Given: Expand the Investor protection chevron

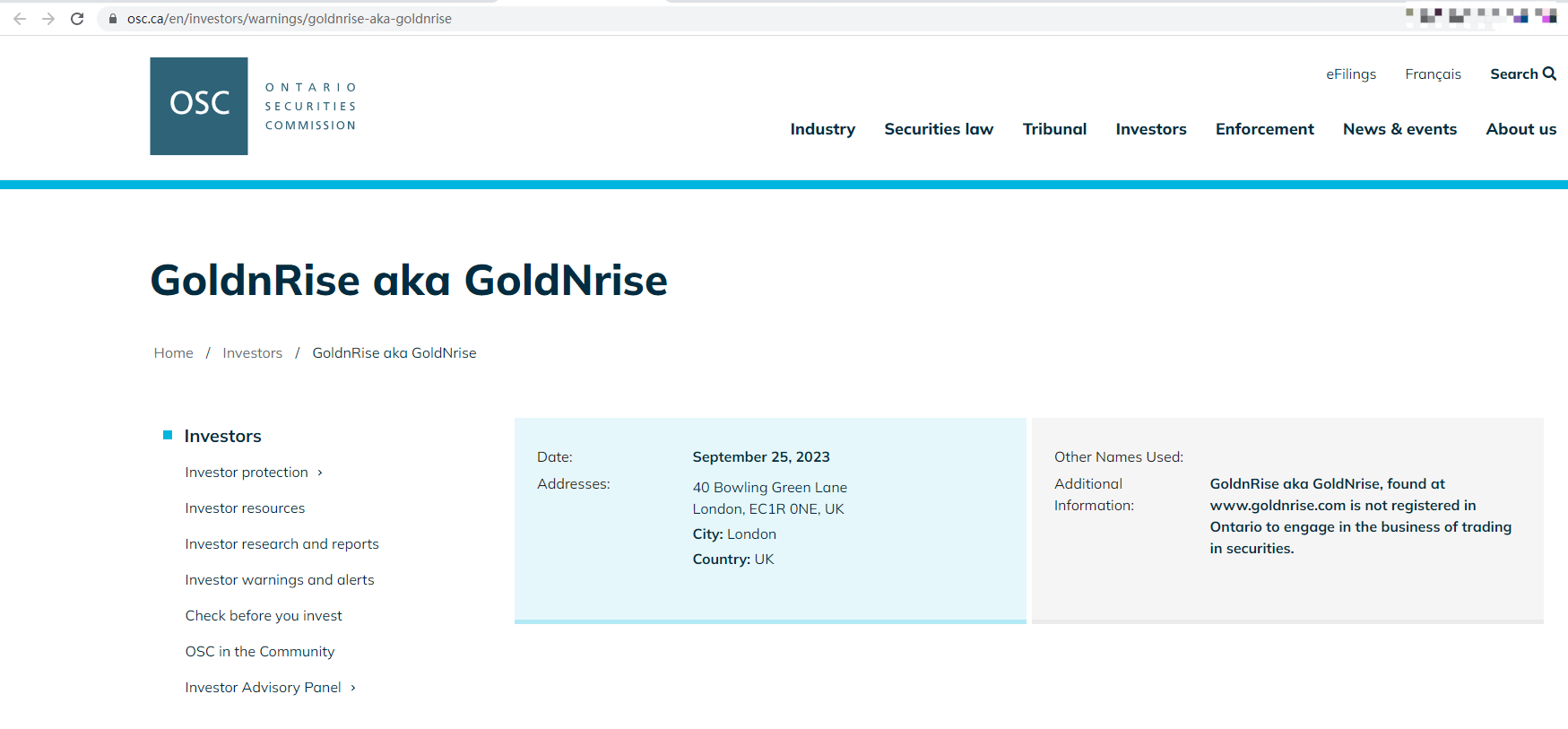Looking at the screenshot, I should click(320, 473).
